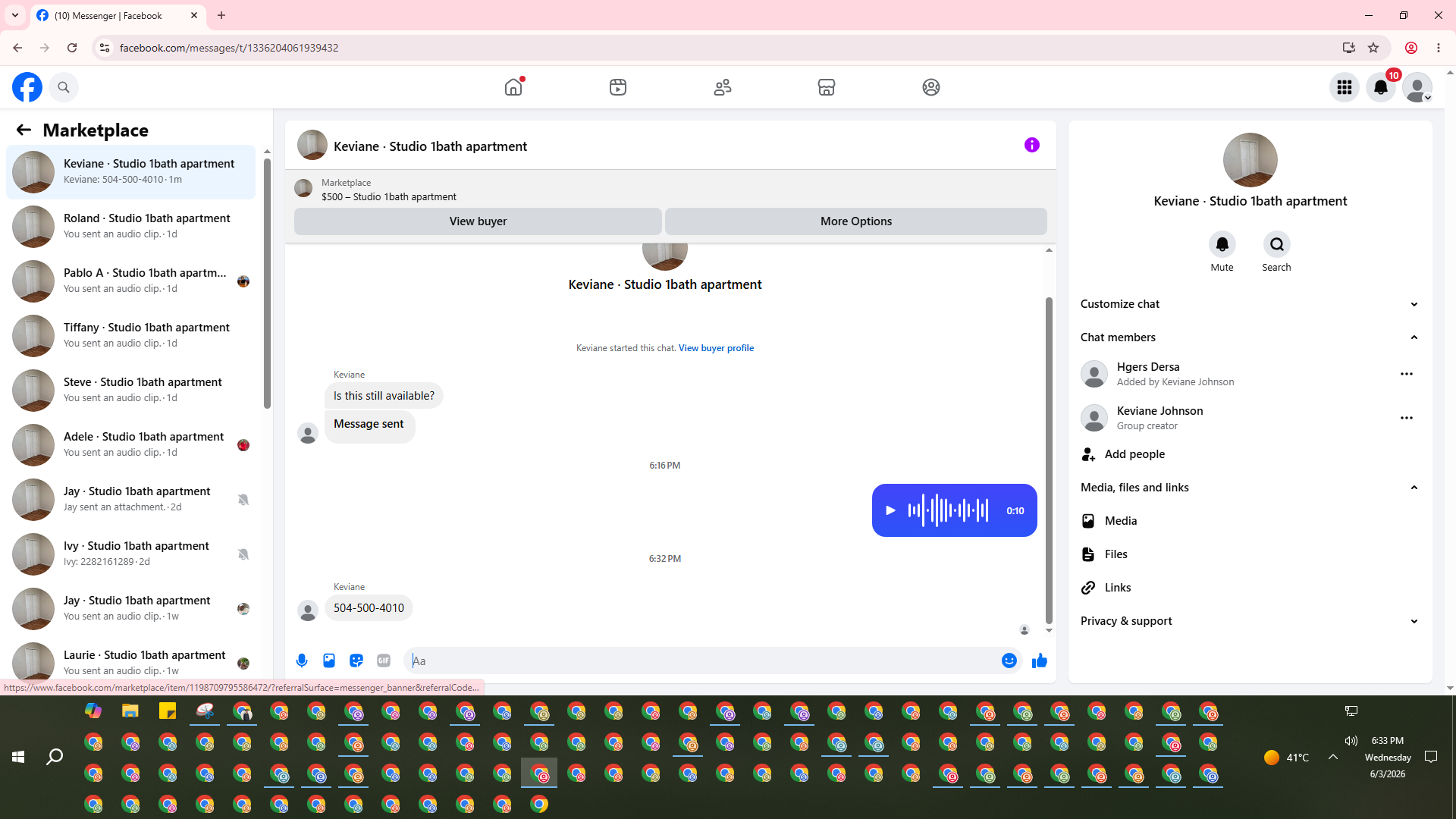This screenshot has height=819, width=1456.
Task: Collapse the Chat members section
Action: click(x=1250, y=337)
